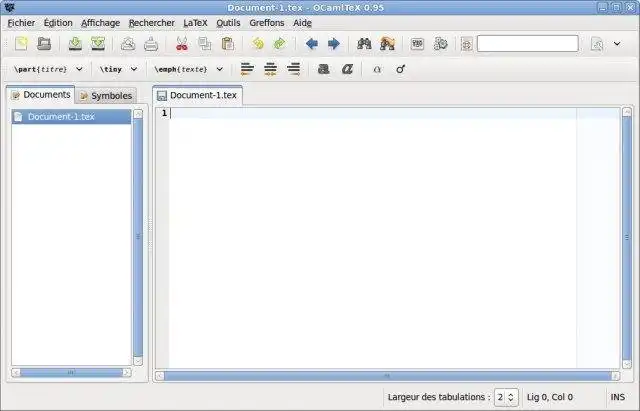The image size is (640, 411).
Task: Click the copy icon
Action: pos(204,44)
